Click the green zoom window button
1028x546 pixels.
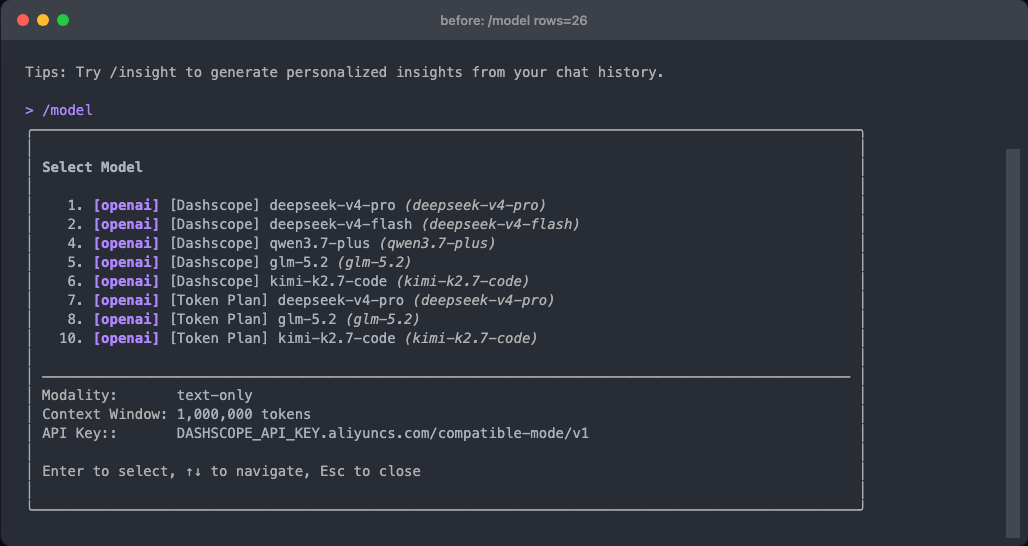(63, 20)
